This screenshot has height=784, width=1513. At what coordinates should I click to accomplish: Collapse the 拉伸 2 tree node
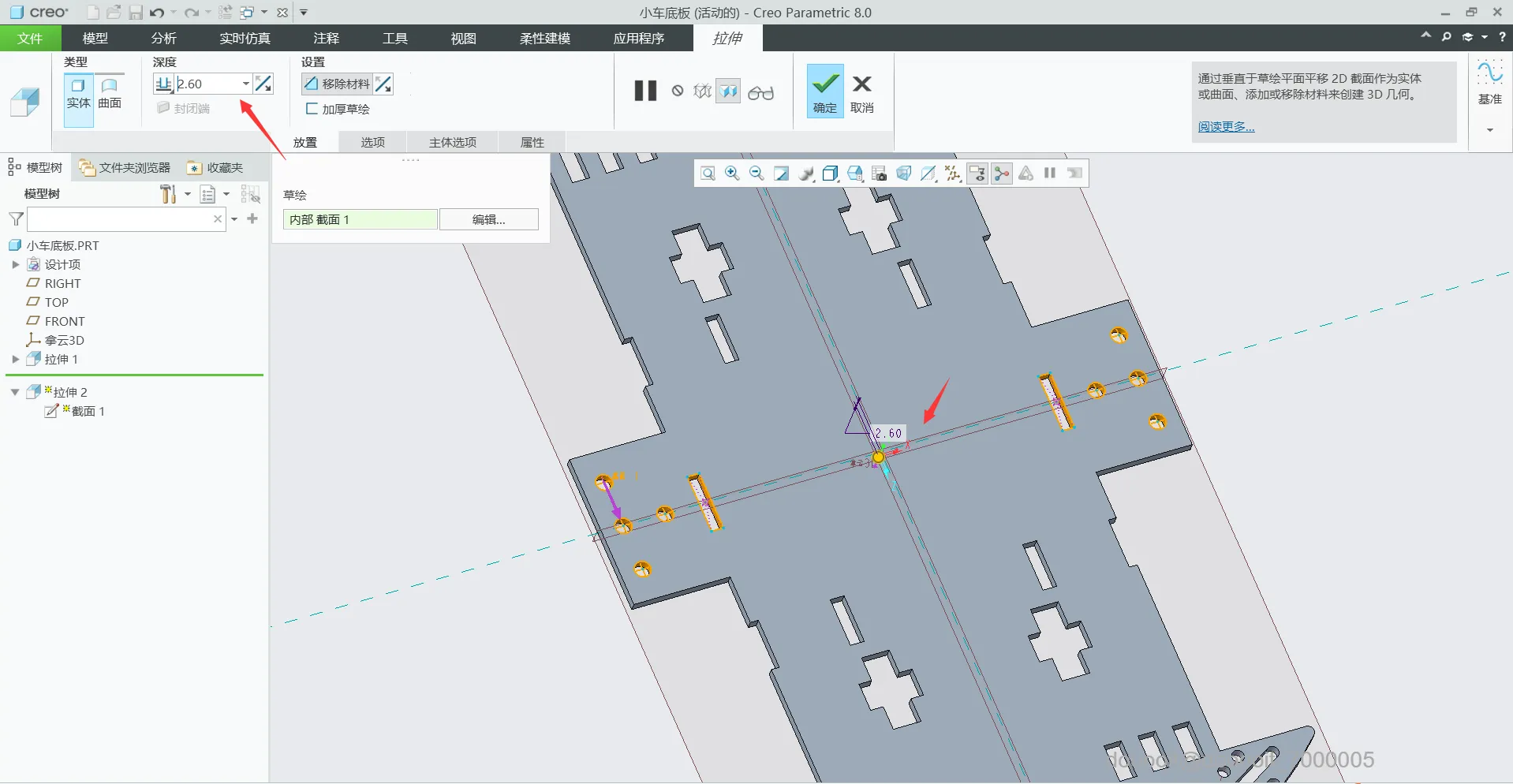click(15, 392)
